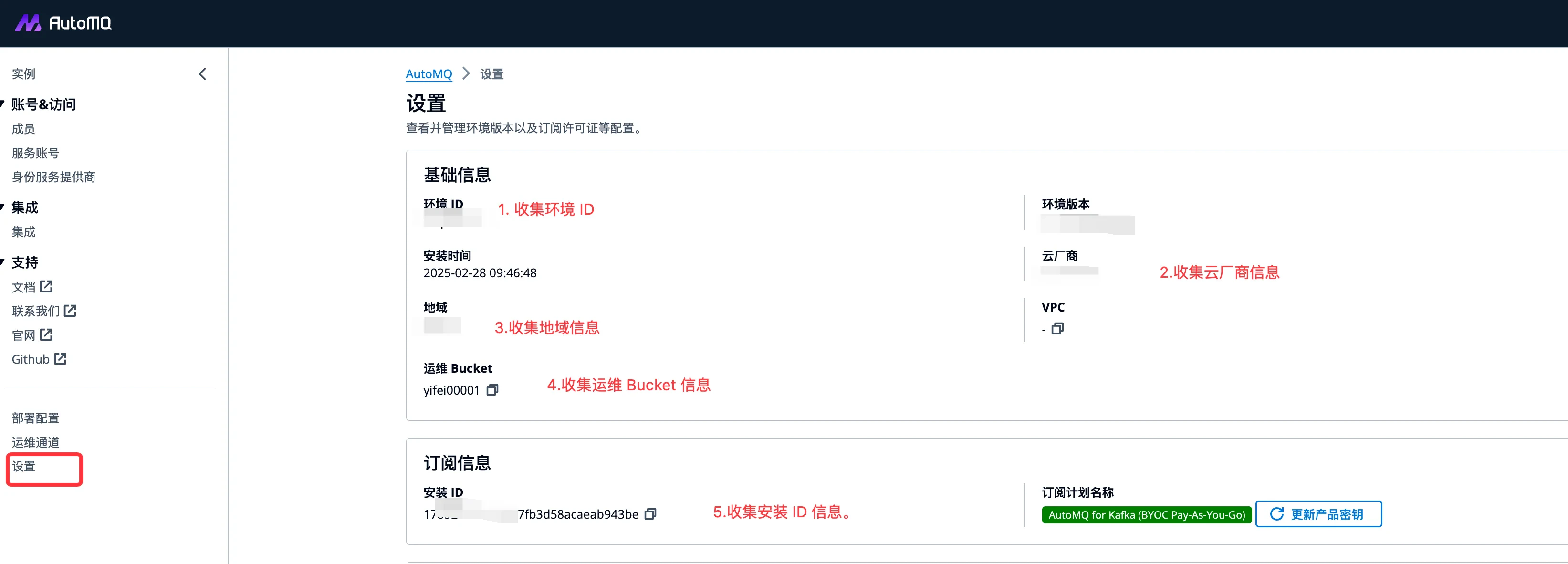Copy the 运维 Bucket name yifei00001
The width and height of the screenshot is (1568, 564).
(492, 390)
